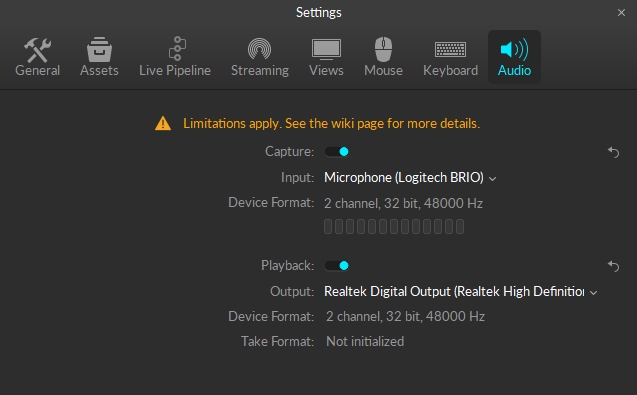Click the Audio speaker icon

click(x=514, y=50)
